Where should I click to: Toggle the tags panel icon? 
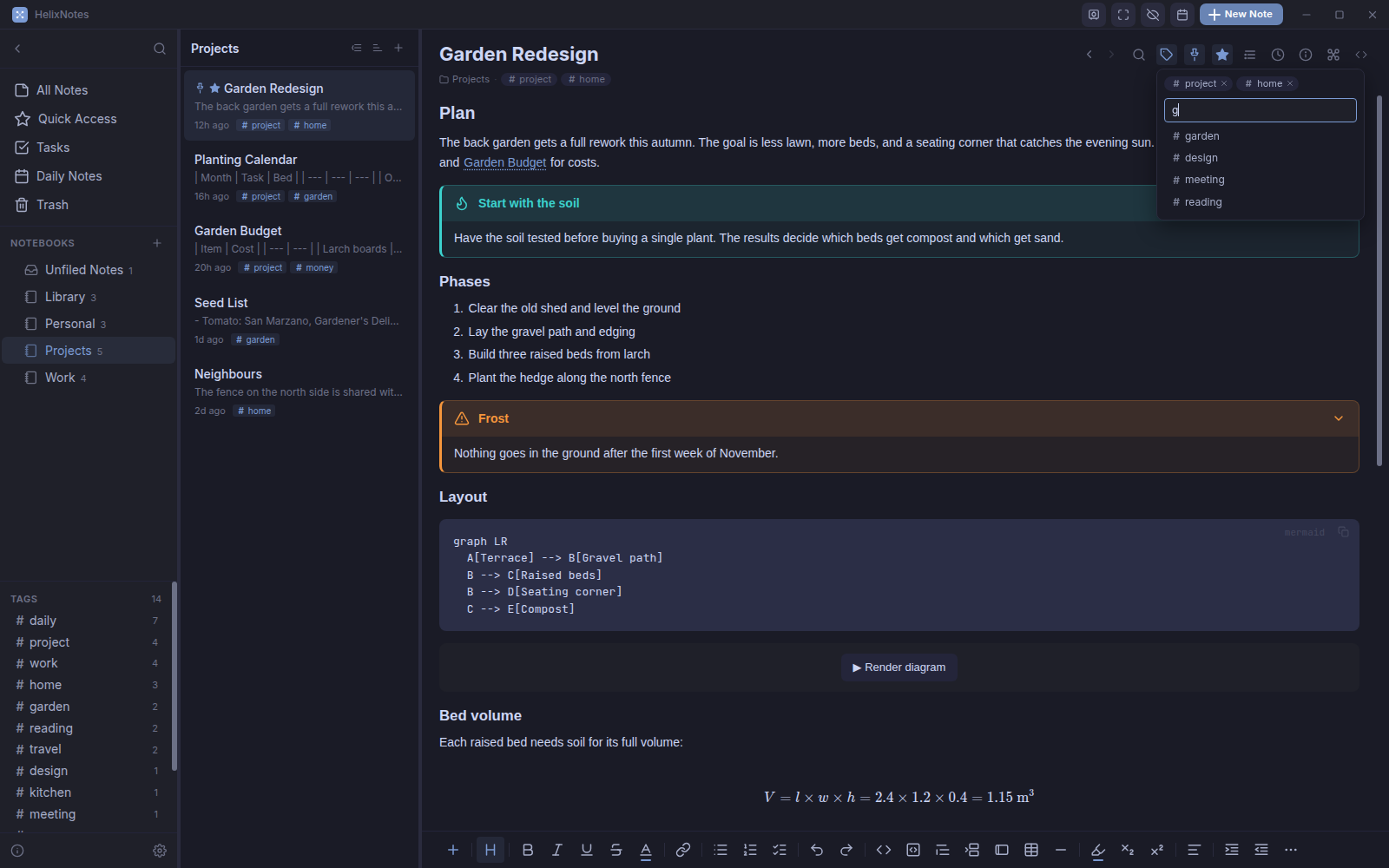pos(1167,55)
